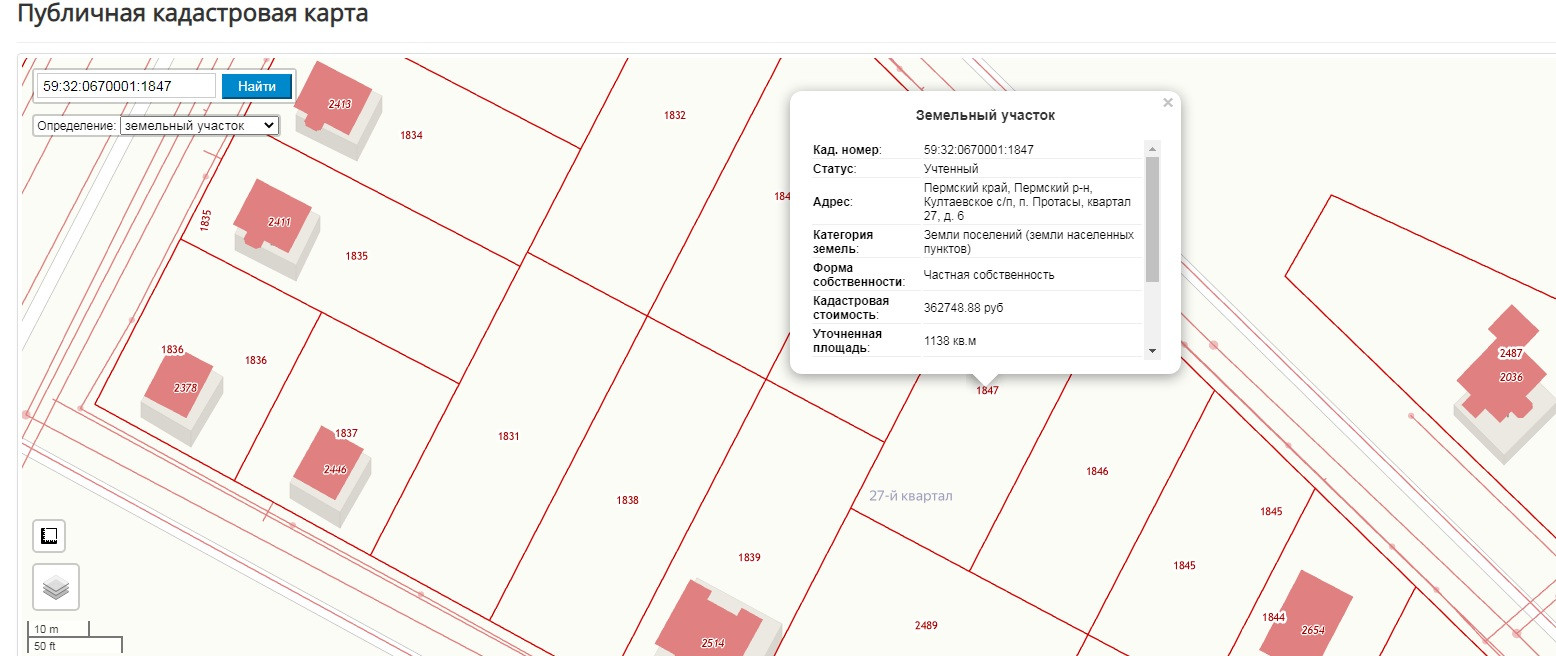Viewport: 1556px width, 656px height.
Task: Click the Найти search button
Action: (256, 86)
